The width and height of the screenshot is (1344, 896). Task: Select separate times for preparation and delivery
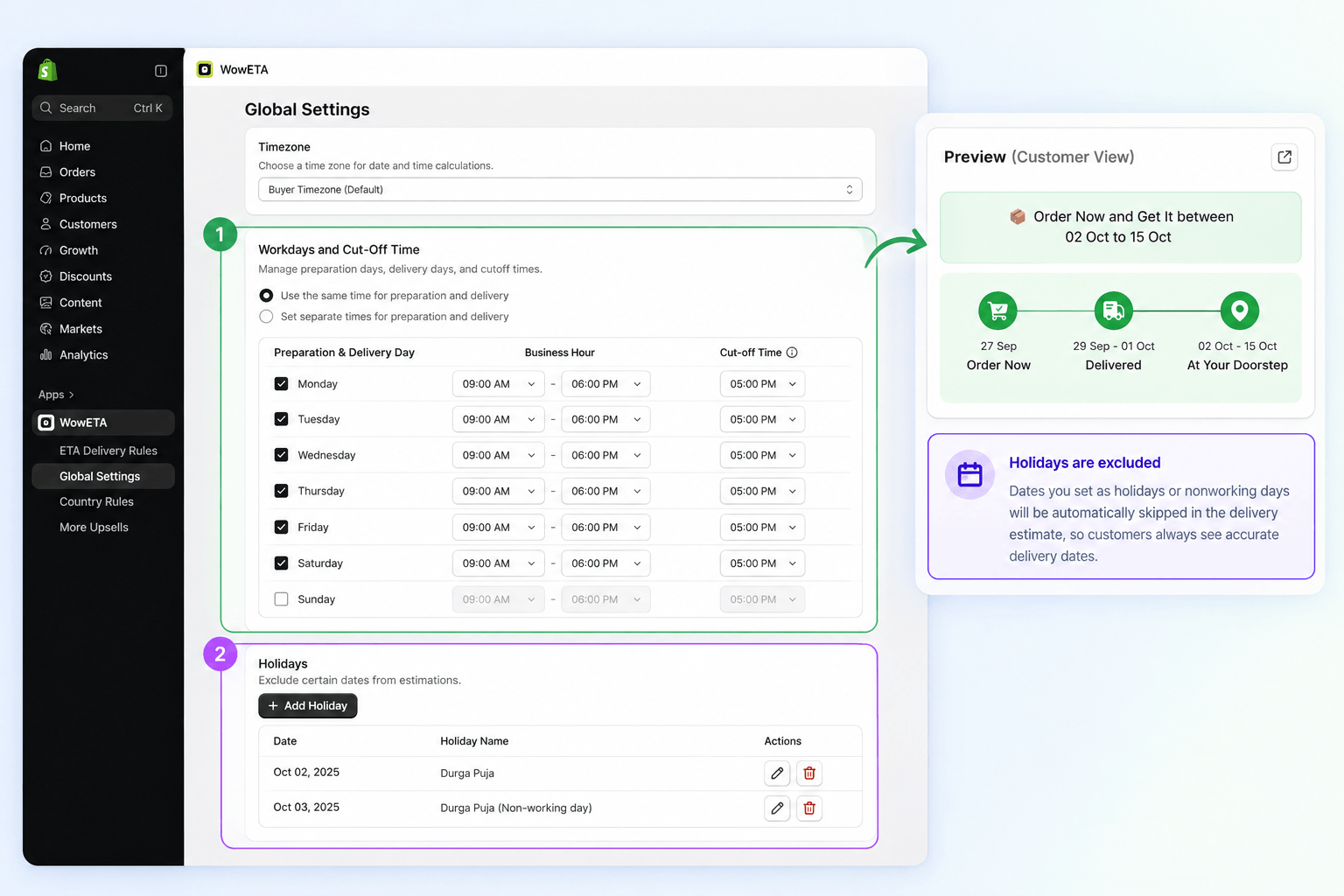coord(266,317)
